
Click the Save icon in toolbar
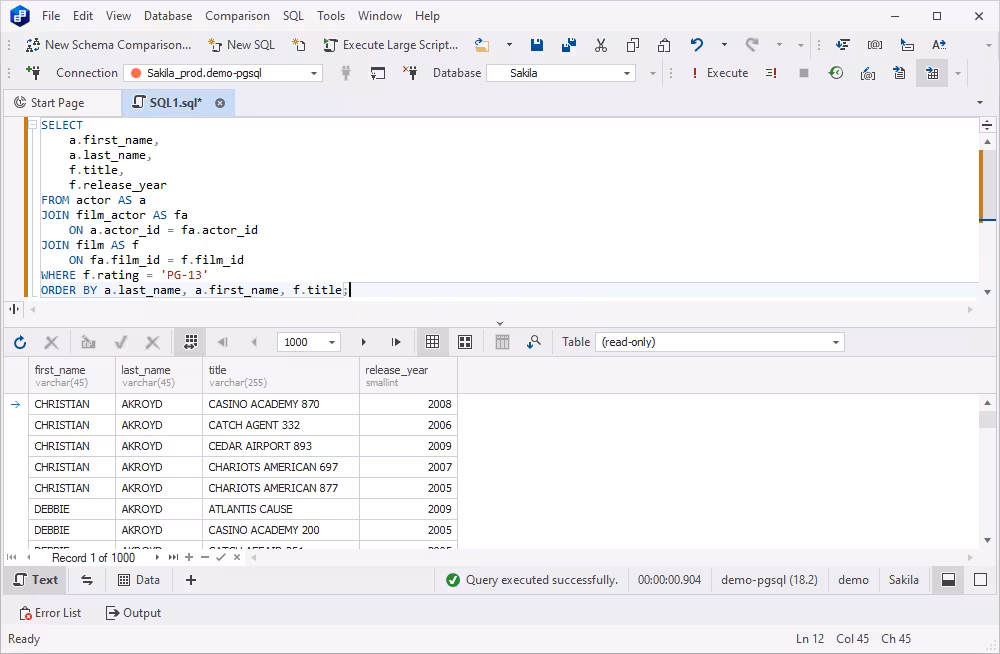click(536, 45)
